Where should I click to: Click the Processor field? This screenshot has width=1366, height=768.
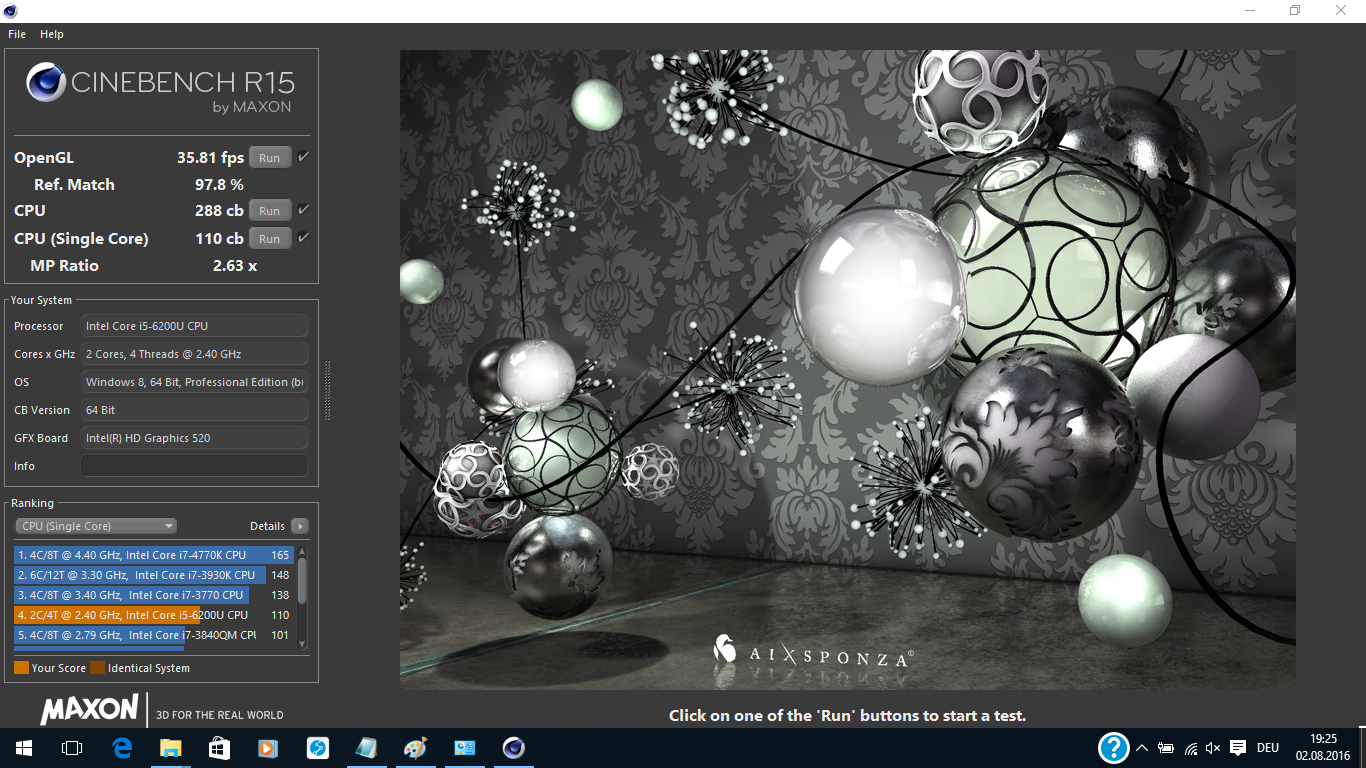194,326
